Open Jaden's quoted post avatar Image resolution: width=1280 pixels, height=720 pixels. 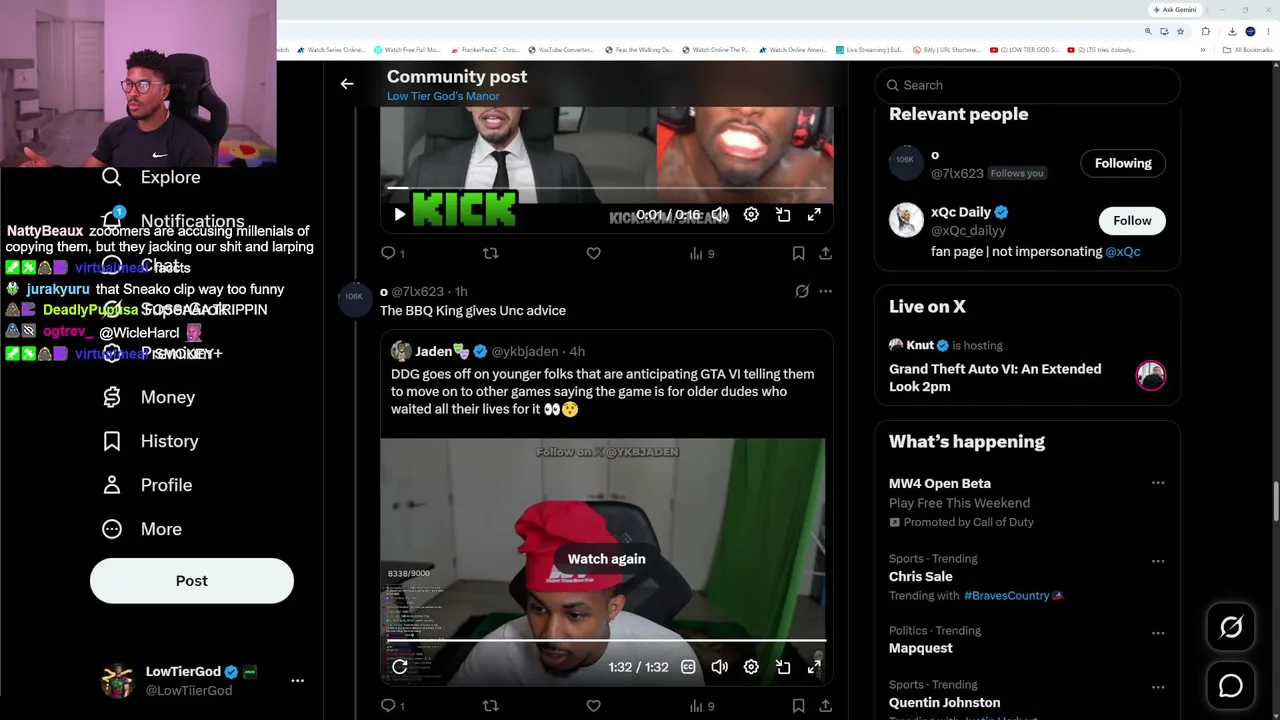(x=401, y=351)
